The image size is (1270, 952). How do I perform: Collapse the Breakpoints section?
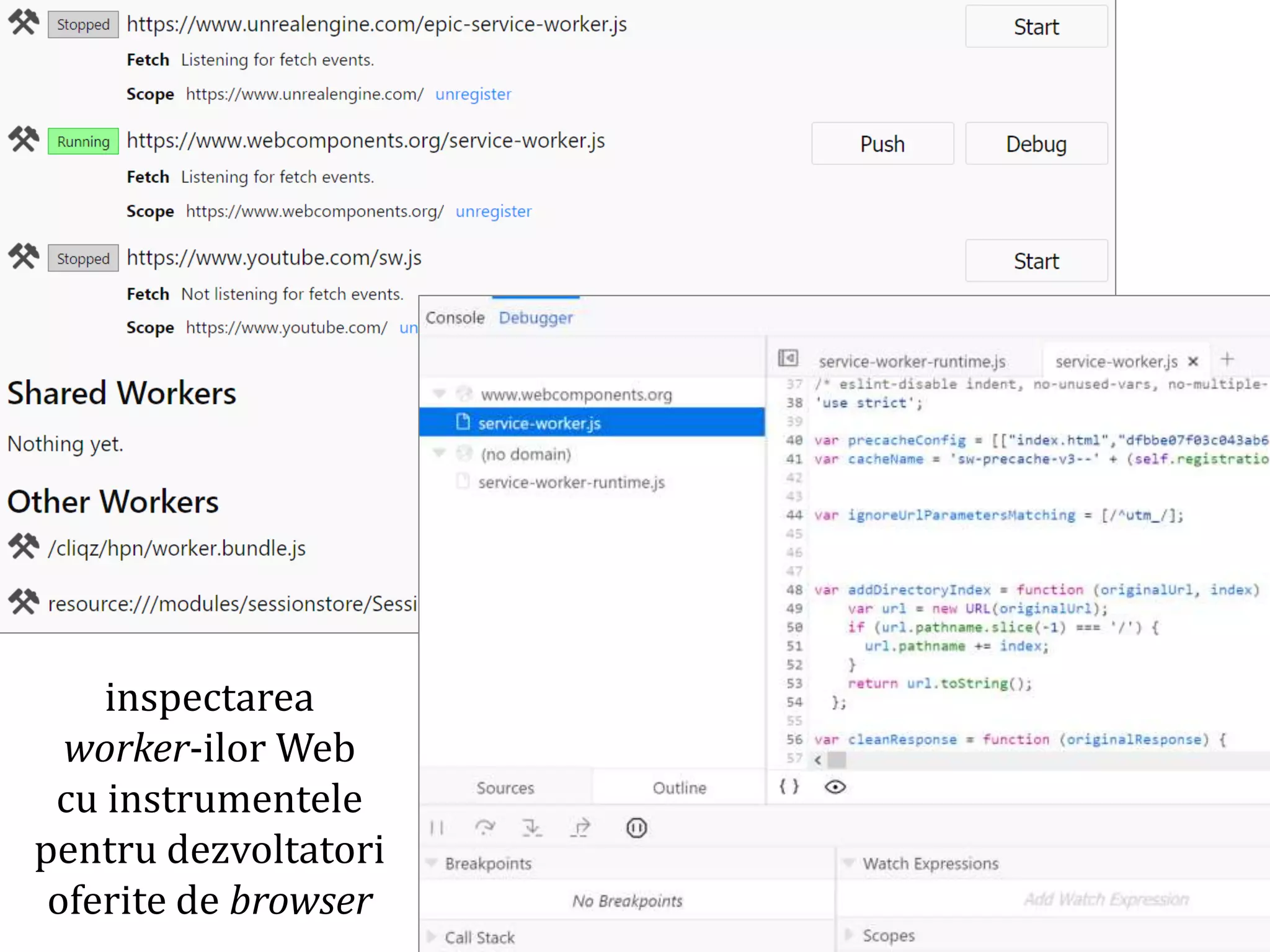[432, 863]
